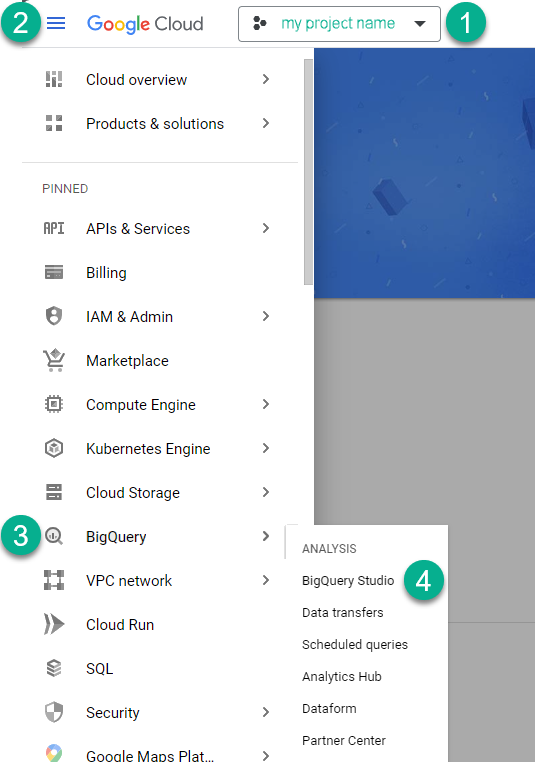Open Billing

tap(106, 273)
